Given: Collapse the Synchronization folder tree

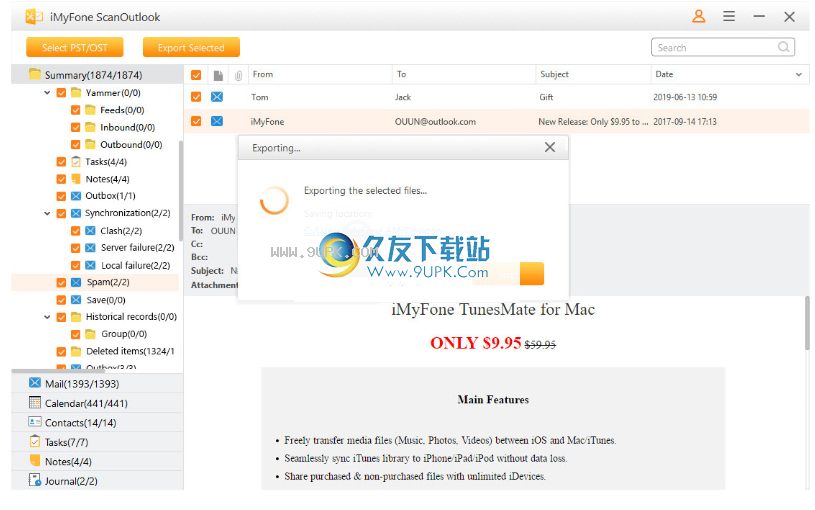Looking at the screenshot, I should click(x=47, y=213).
